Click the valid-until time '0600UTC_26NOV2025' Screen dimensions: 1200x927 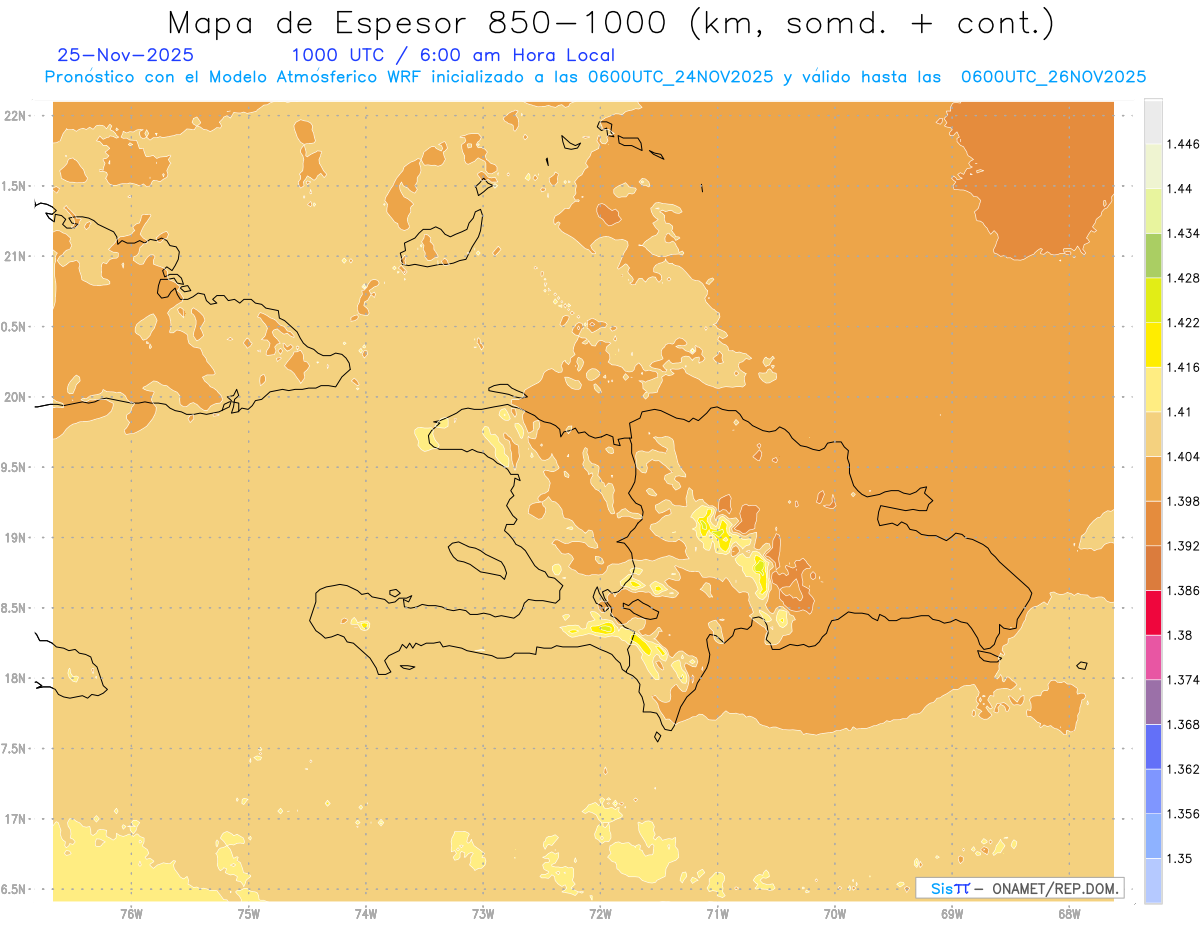(x=1053, y=77)
